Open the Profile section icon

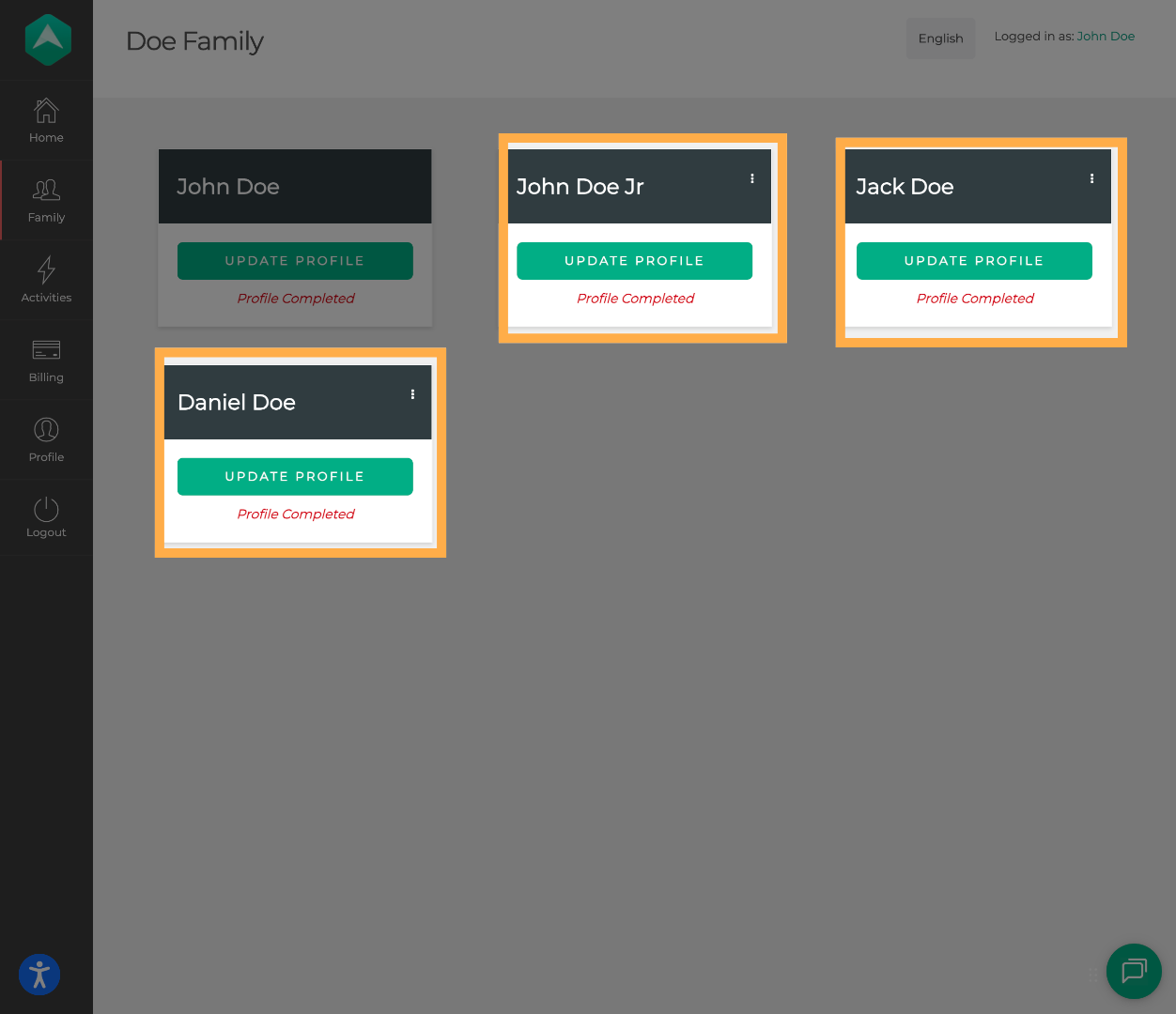(46, 439)
